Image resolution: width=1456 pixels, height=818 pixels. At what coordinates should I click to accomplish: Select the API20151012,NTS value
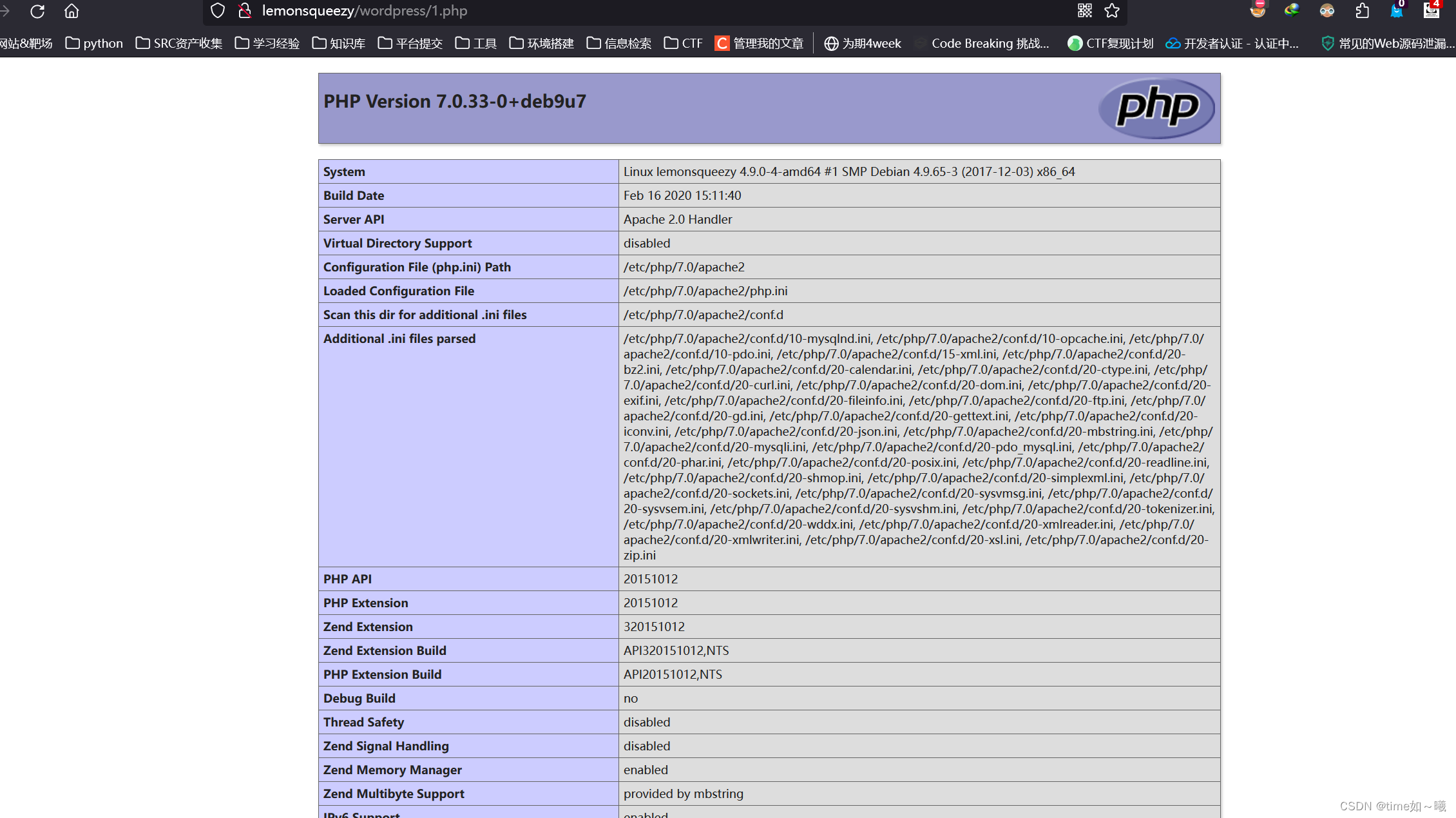(x=673, y=674)
